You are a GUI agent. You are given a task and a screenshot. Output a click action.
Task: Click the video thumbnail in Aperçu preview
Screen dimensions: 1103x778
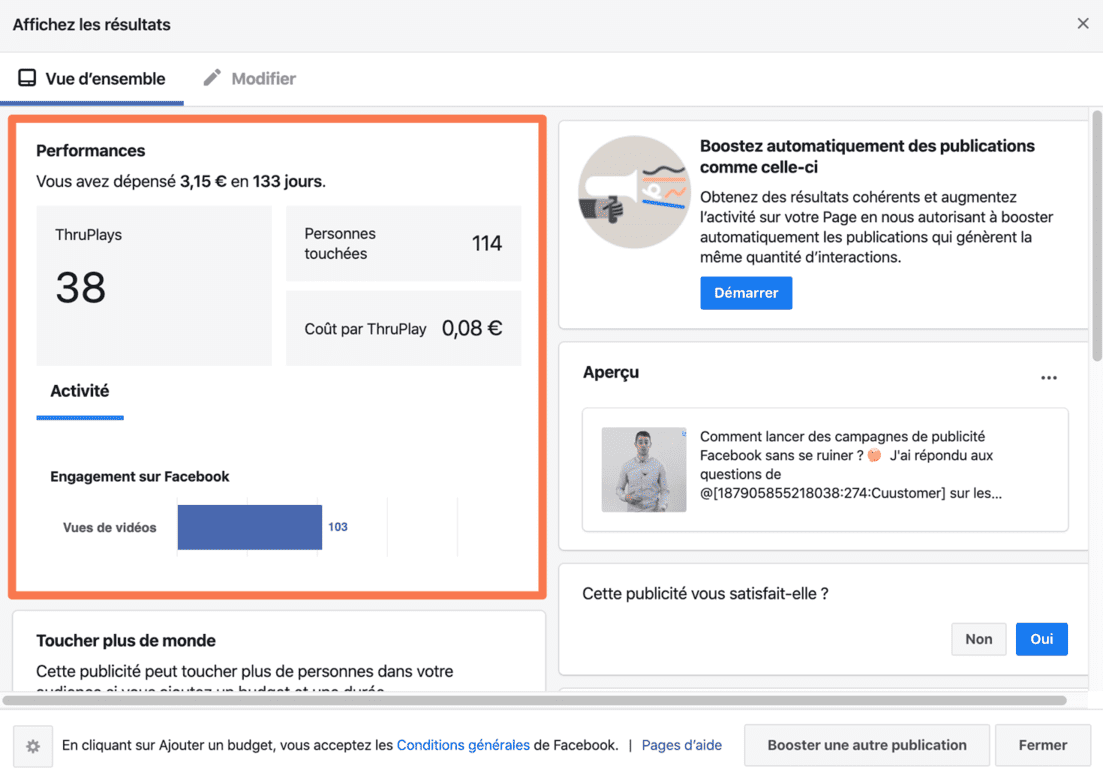(x=644, y=470)
